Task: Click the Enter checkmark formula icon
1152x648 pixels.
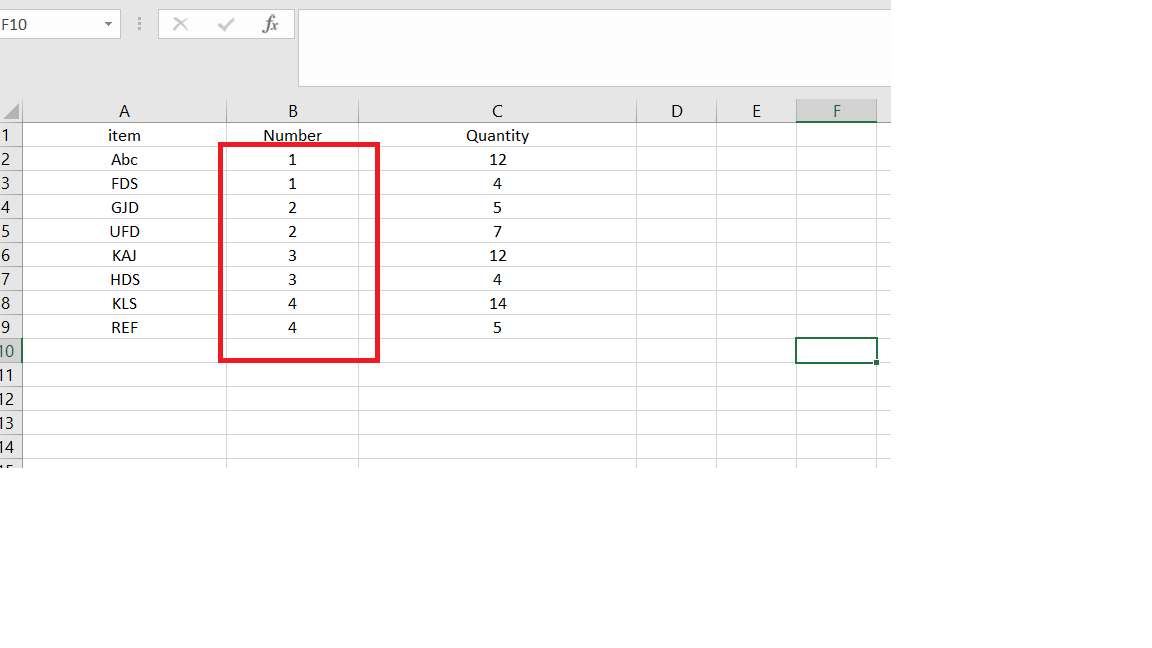Action: (x=226, y=24)
